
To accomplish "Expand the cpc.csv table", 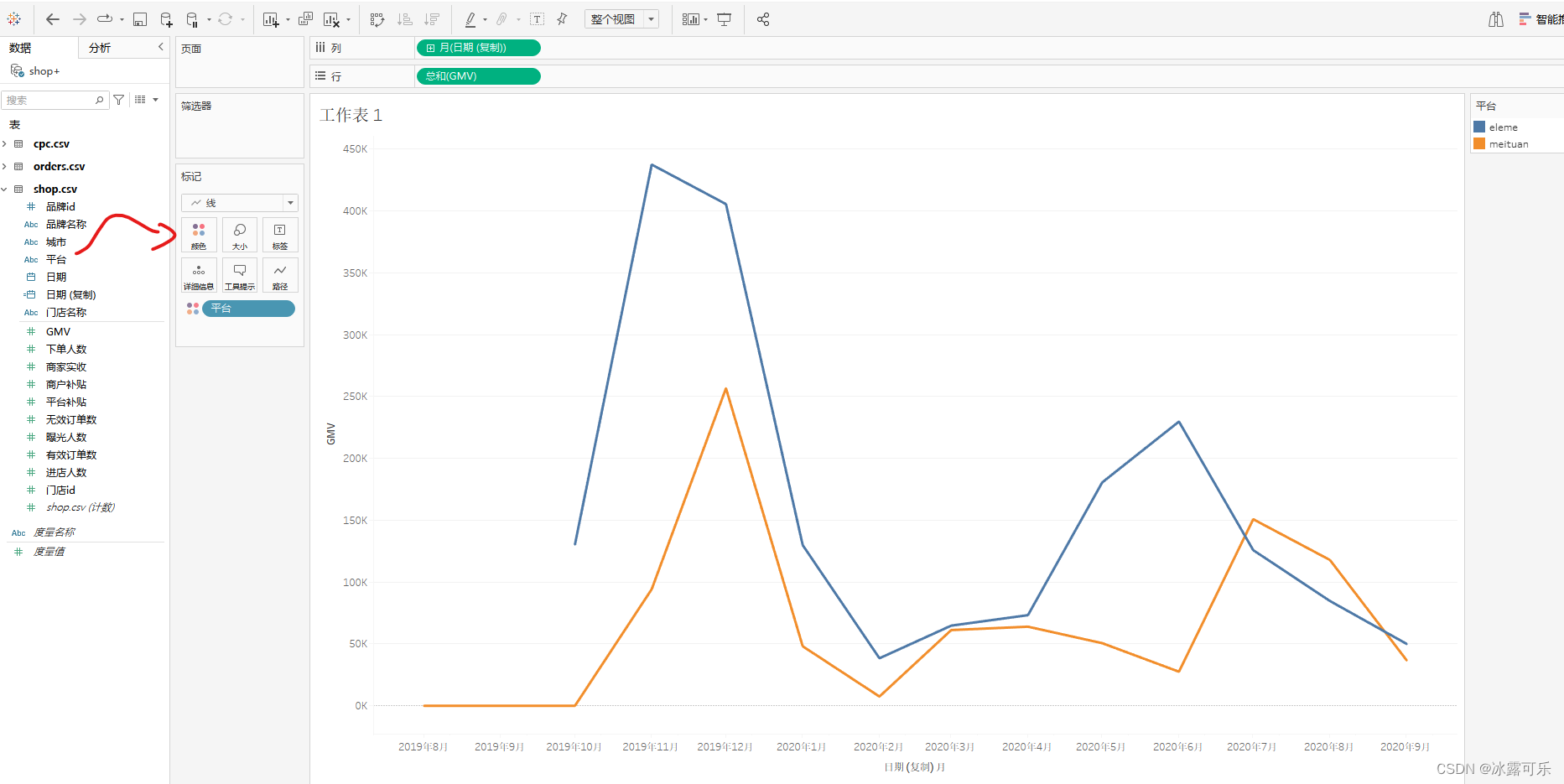I will (x=5, y=144).
